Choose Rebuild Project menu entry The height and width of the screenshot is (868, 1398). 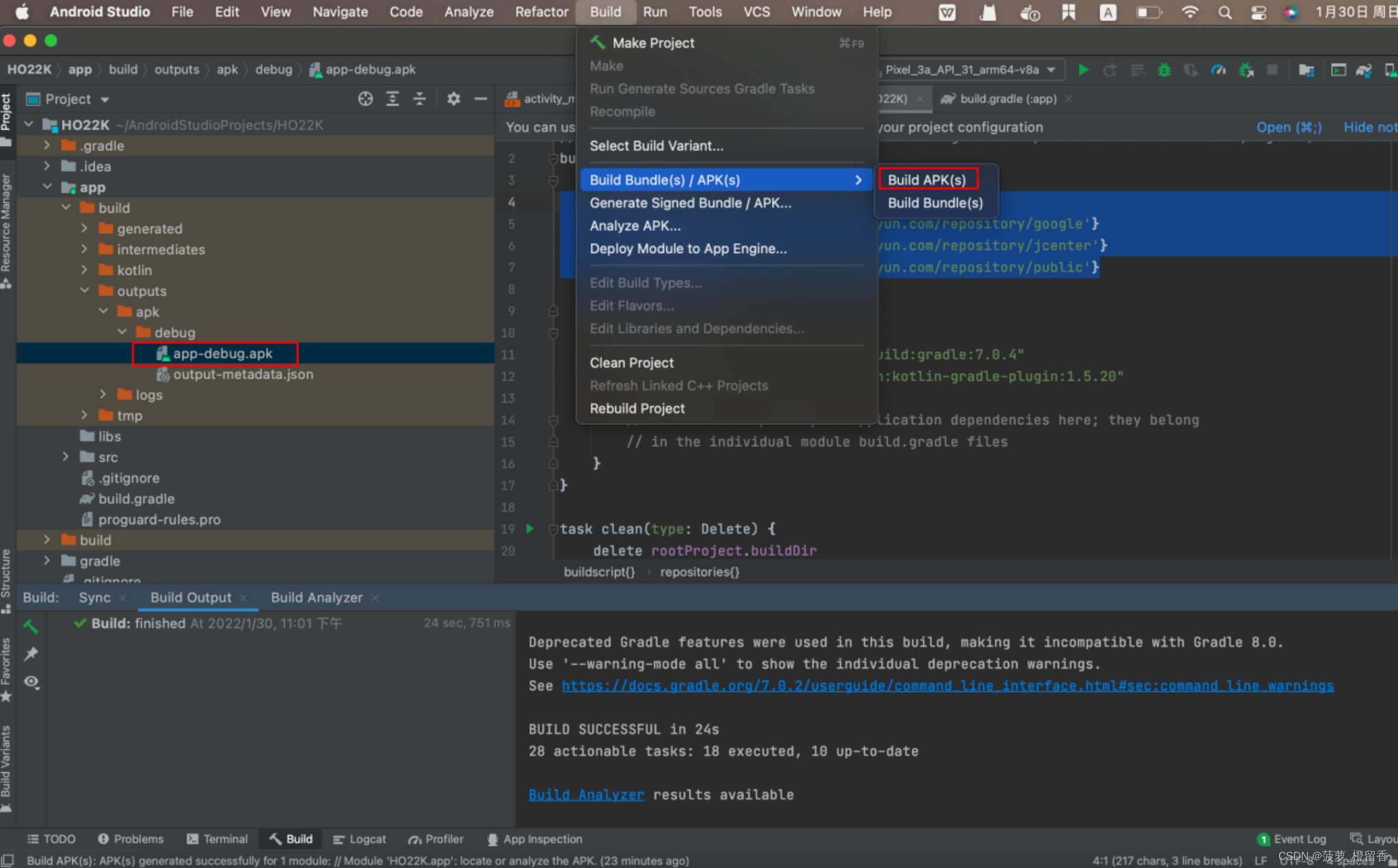point(726,409)
